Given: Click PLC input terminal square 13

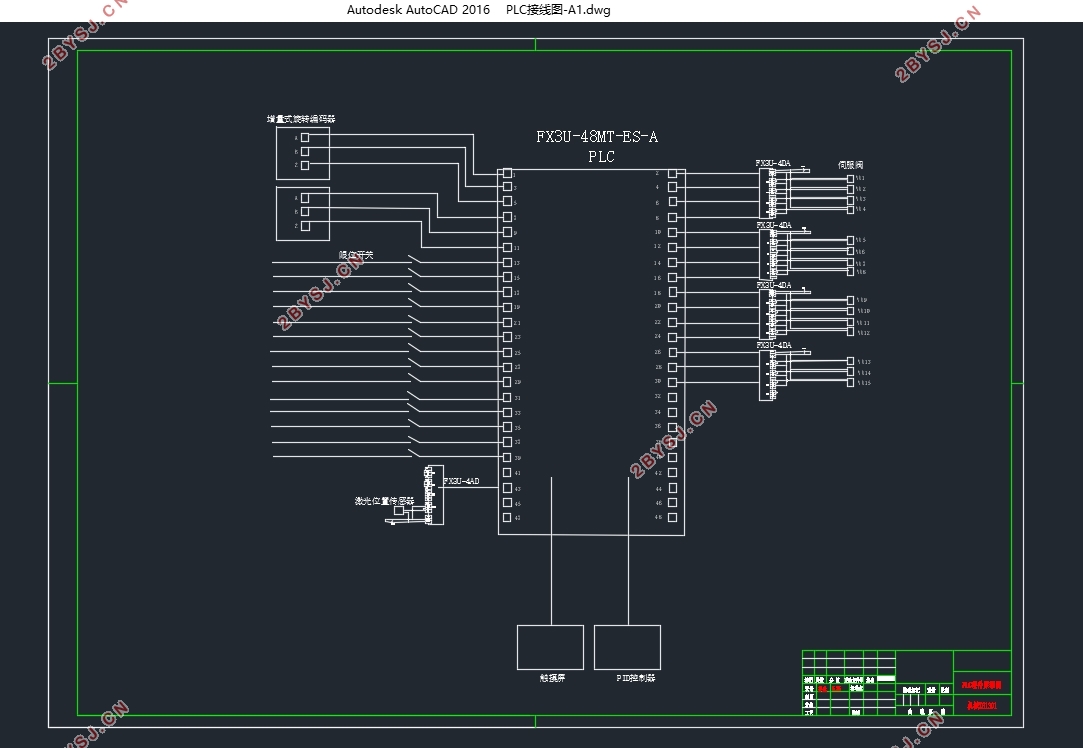Looking at the screenshot, I should [x=507, y=262].
